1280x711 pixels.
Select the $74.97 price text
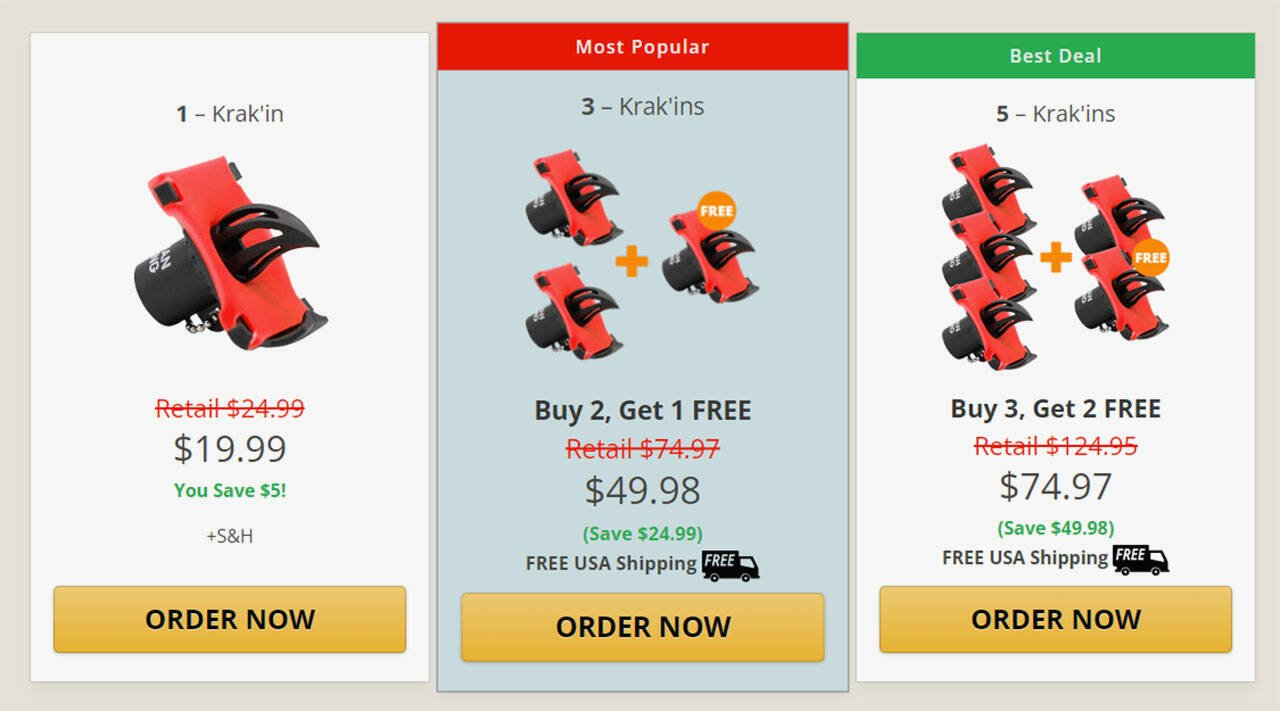point(1056,486)
